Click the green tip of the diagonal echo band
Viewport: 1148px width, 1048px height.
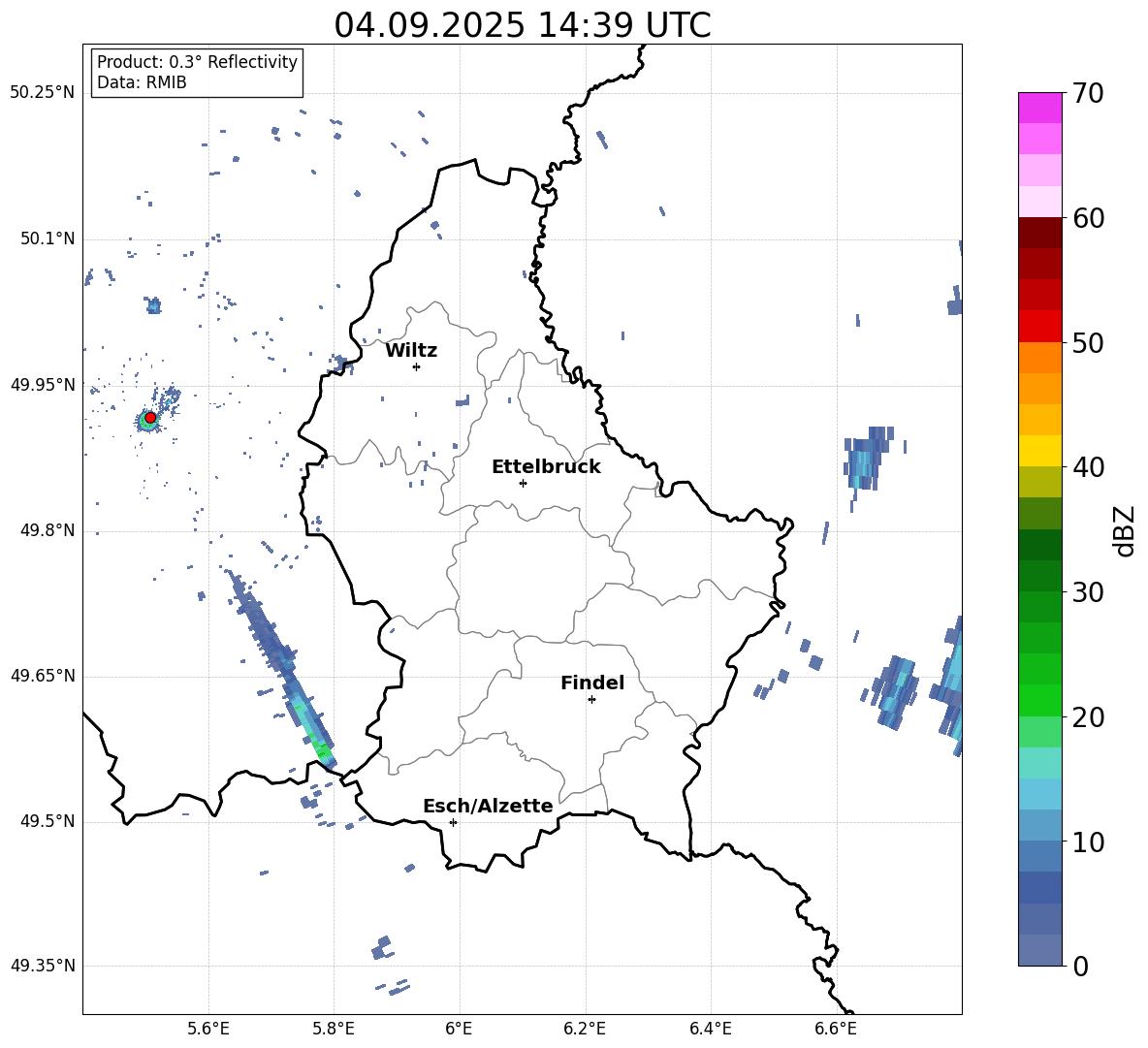(323, 750)
